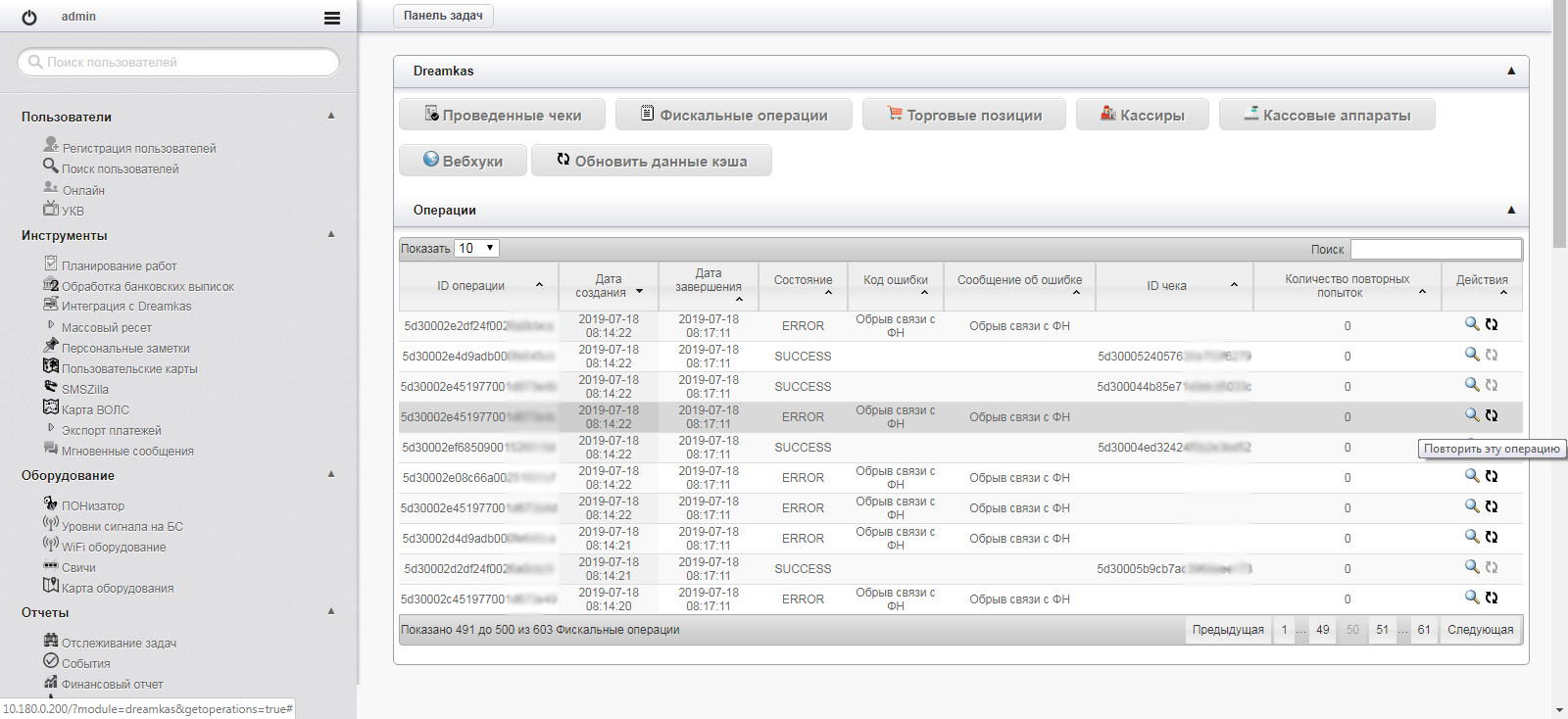The image size is (1568, 719).
Task: Open Кассовые аппараты section
Action: [1327, 115]
